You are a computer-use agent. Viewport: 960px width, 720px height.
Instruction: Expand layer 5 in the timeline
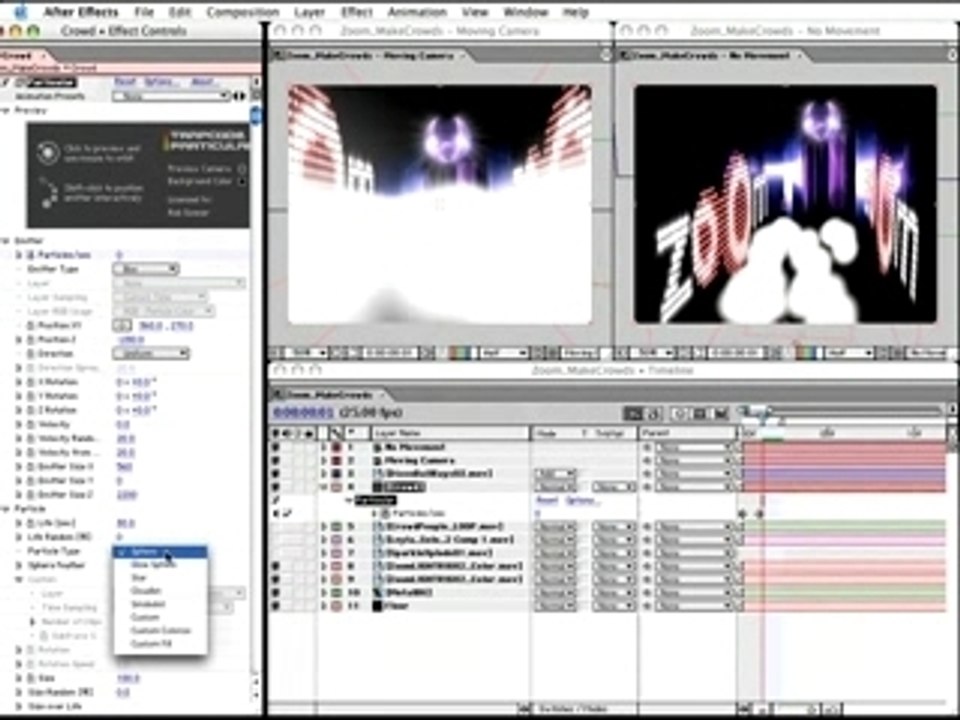pyautogui.click(x=324, y=527)
